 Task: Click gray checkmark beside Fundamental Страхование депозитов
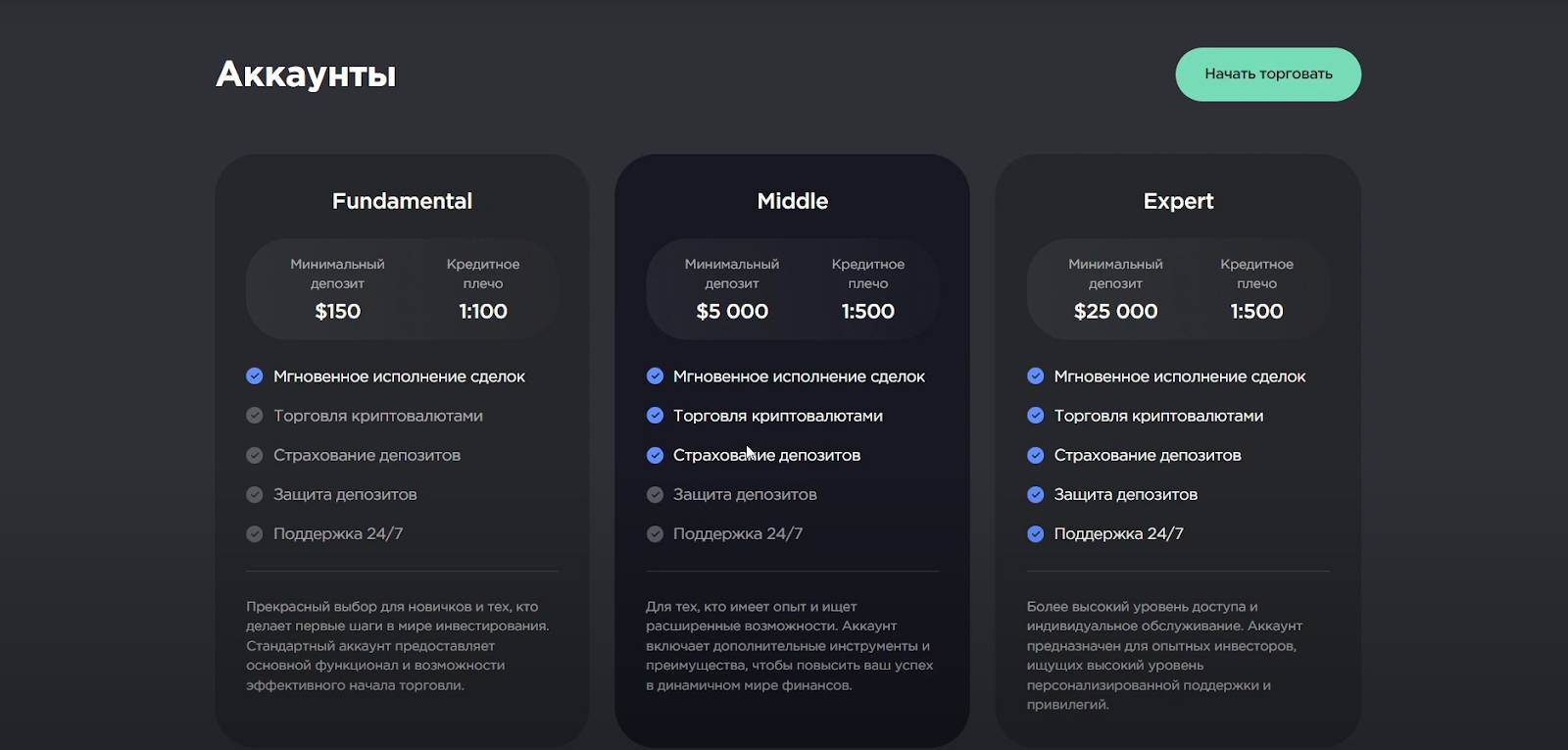(255, 455)
